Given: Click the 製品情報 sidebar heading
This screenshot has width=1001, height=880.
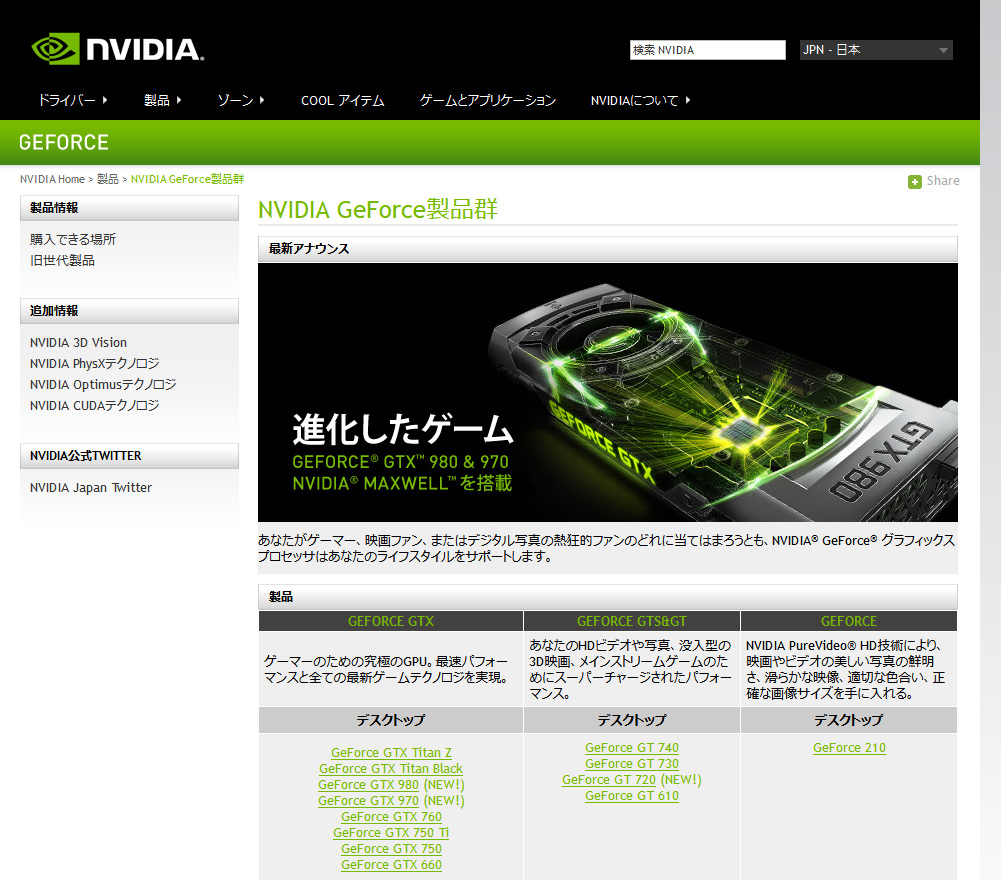Looking at the screenshot, I should tap(130, 208).
